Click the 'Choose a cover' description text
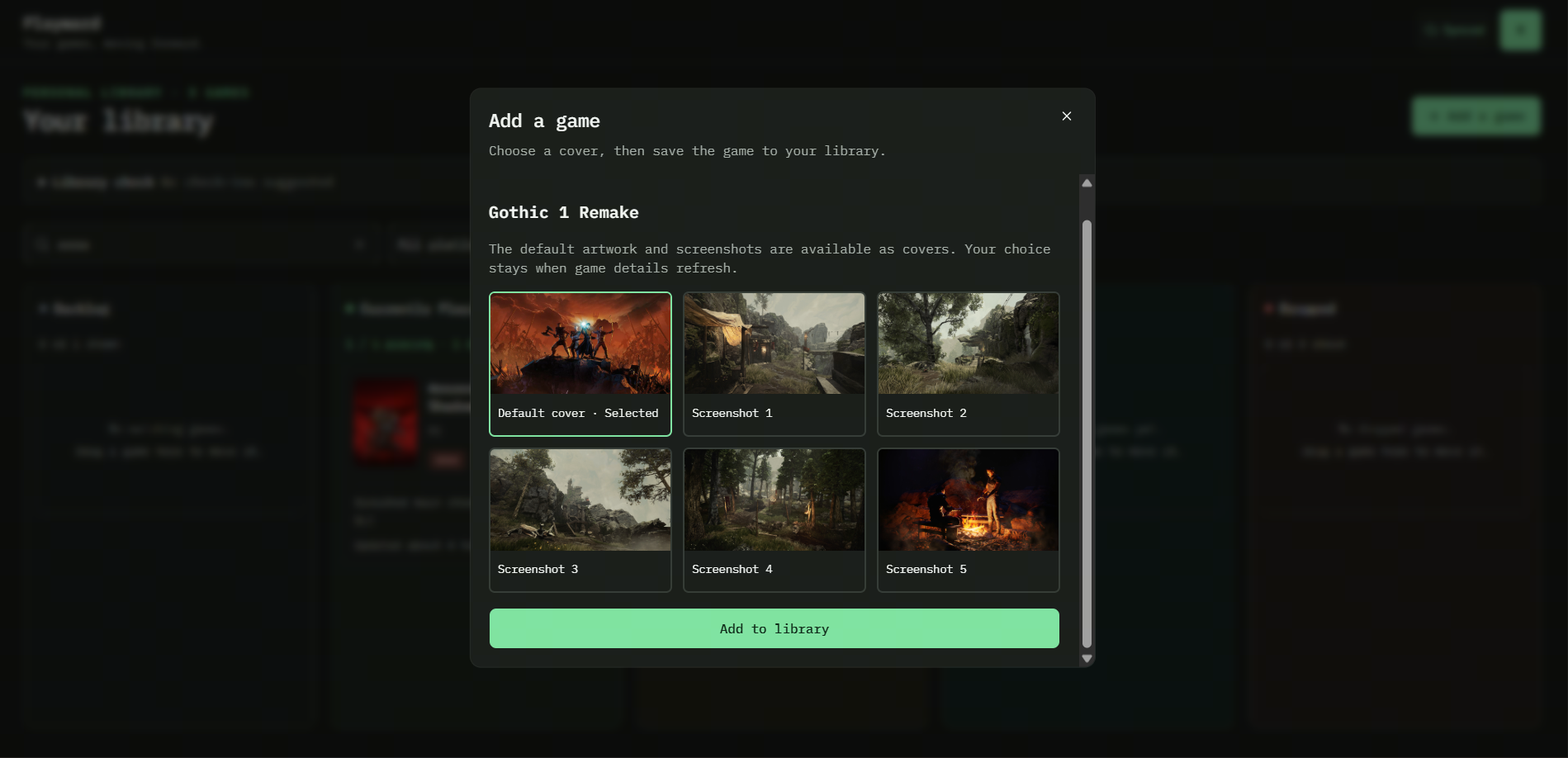Screen dimensions: 1568x758 [x=687, y=151]
